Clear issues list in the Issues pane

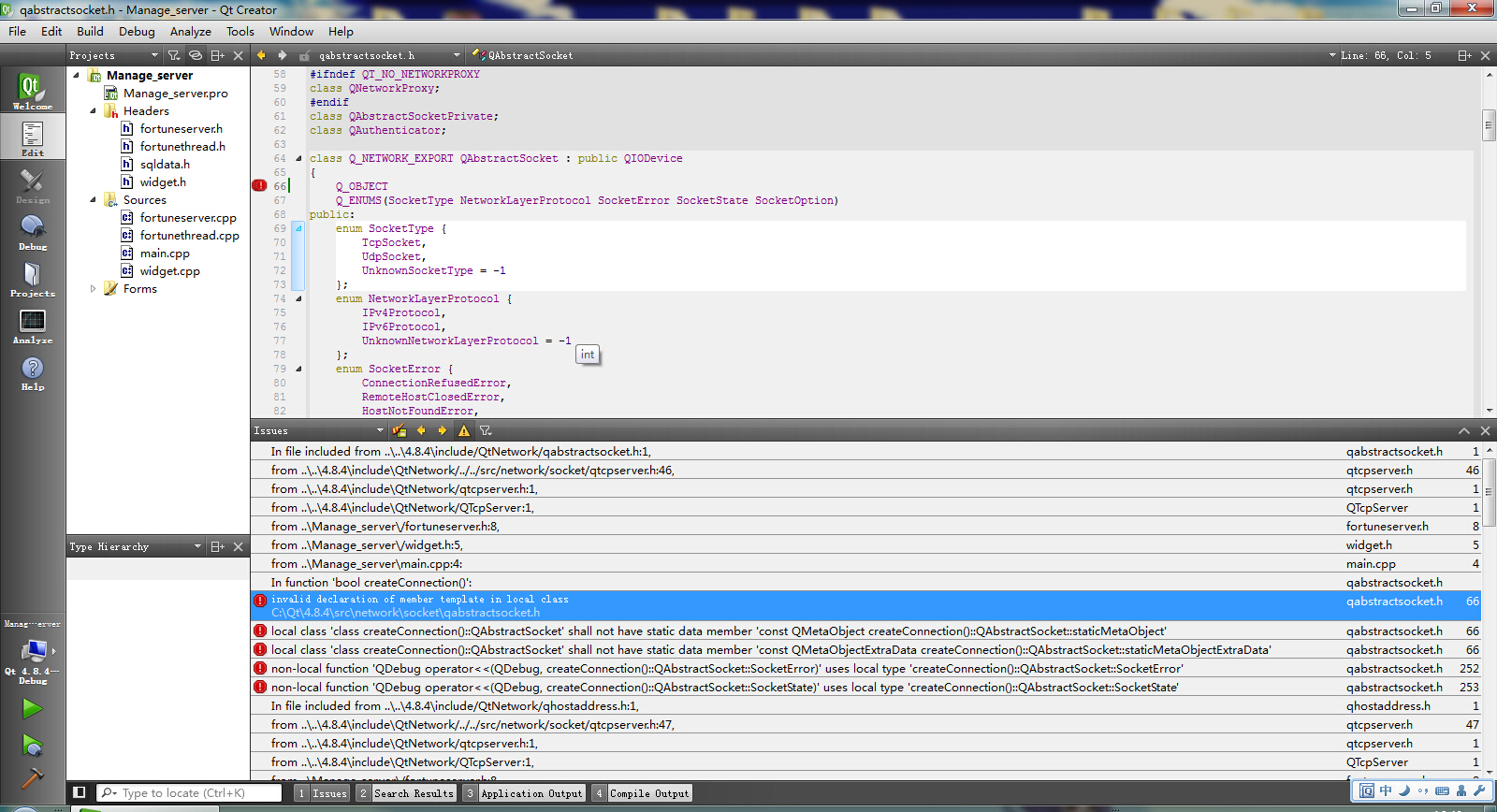pyautogui.click(x=400, y=430)
